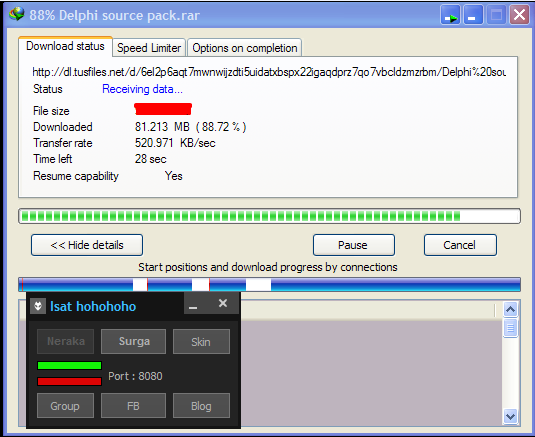Click the scrollbar up arrow
The image size is (535, 437).
point(510,310)
